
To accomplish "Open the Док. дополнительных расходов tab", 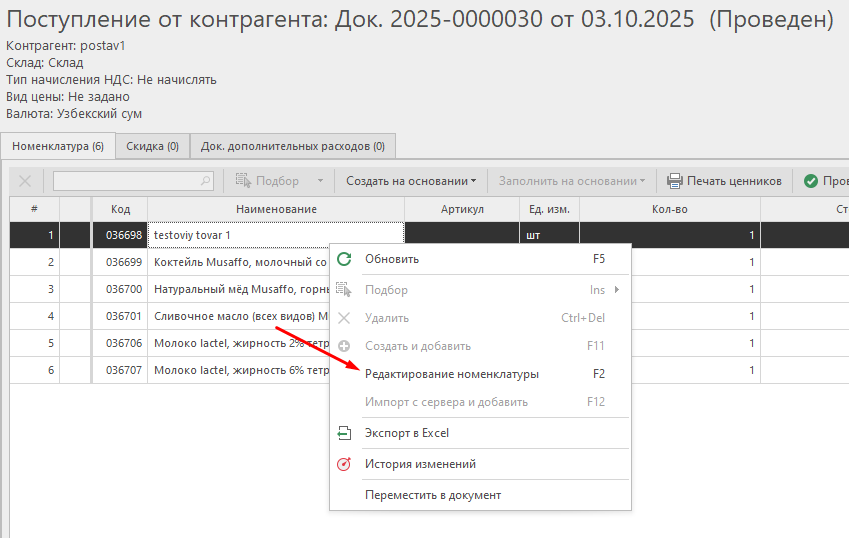I will (292, 146).
